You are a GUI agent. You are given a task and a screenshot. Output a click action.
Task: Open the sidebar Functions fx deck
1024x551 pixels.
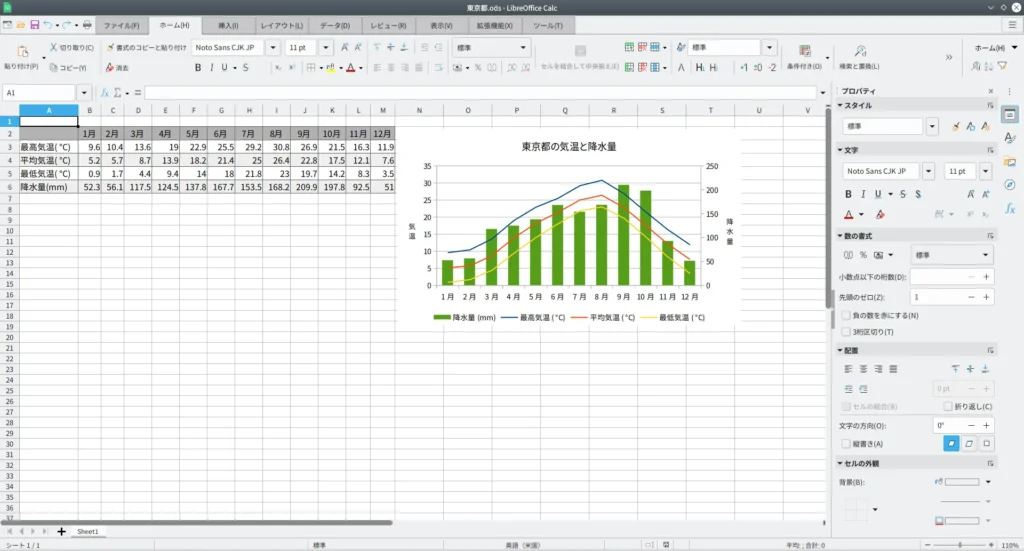(x=1010, y=208)
